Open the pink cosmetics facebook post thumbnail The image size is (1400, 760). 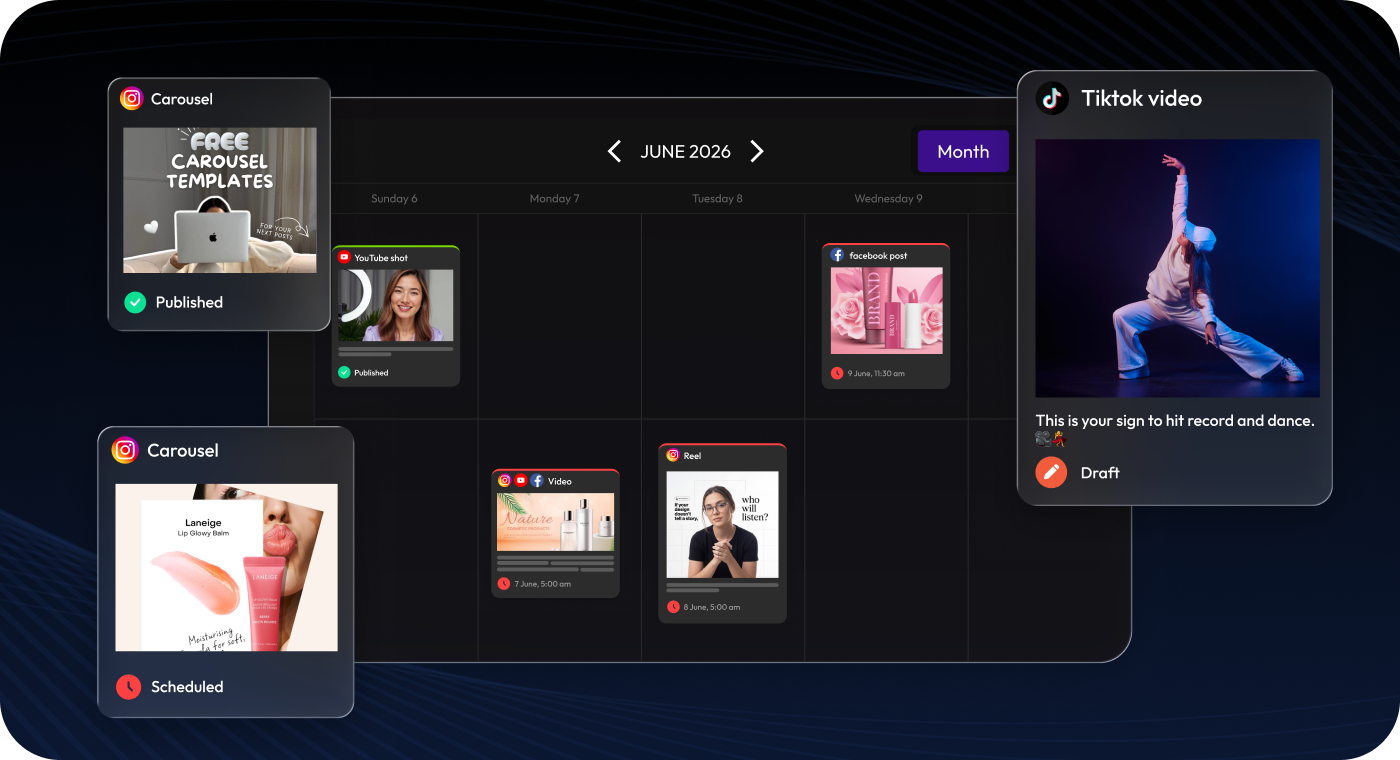click(x=887, y=310)
